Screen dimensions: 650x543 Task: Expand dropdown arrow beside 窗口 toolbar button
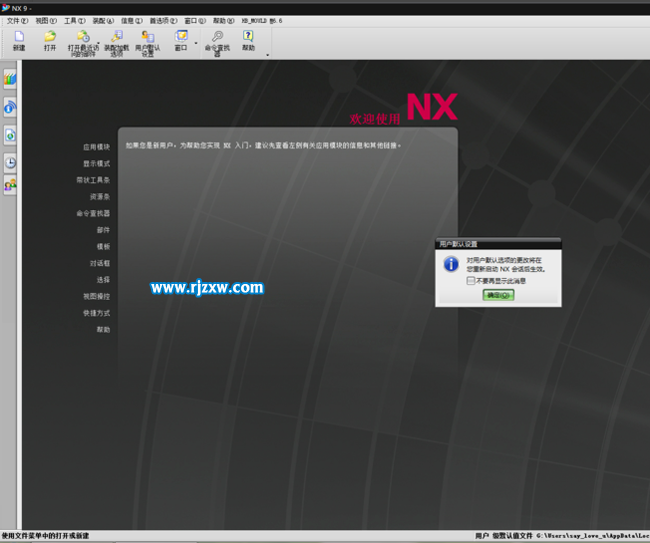(x=196, y=43)
